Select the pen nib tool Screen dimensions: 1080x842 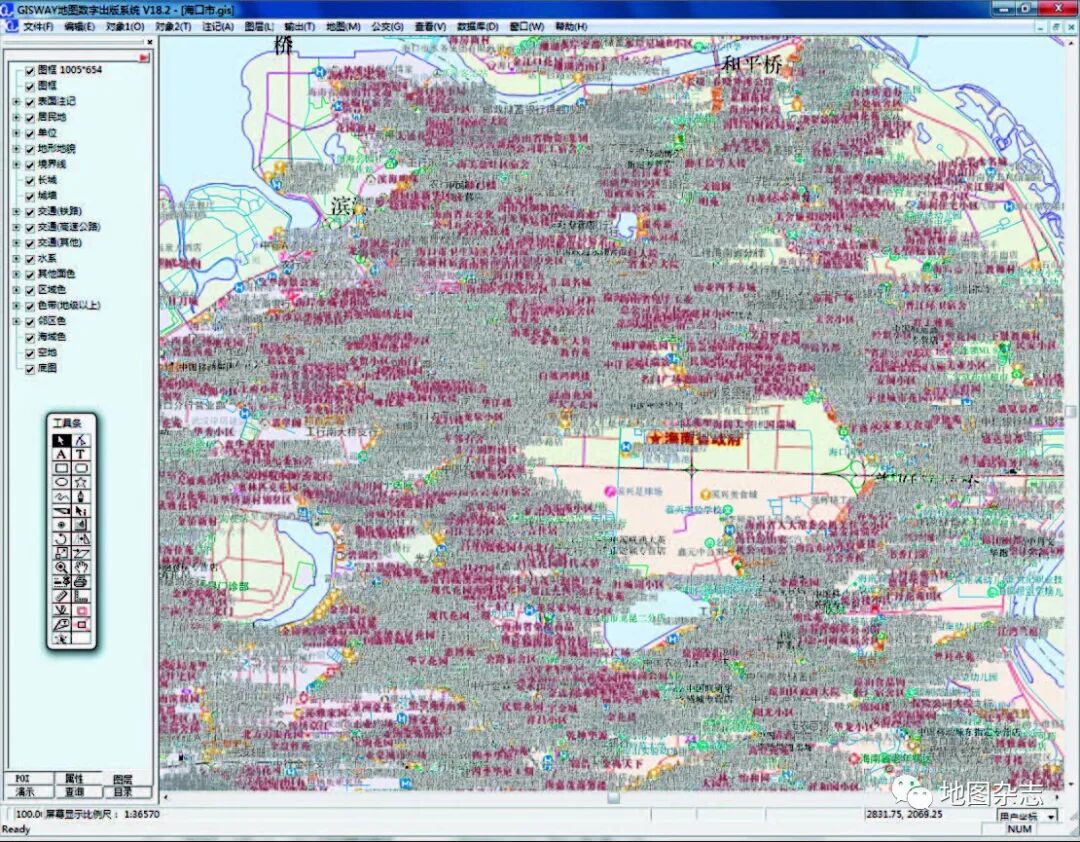click(81, 496)
